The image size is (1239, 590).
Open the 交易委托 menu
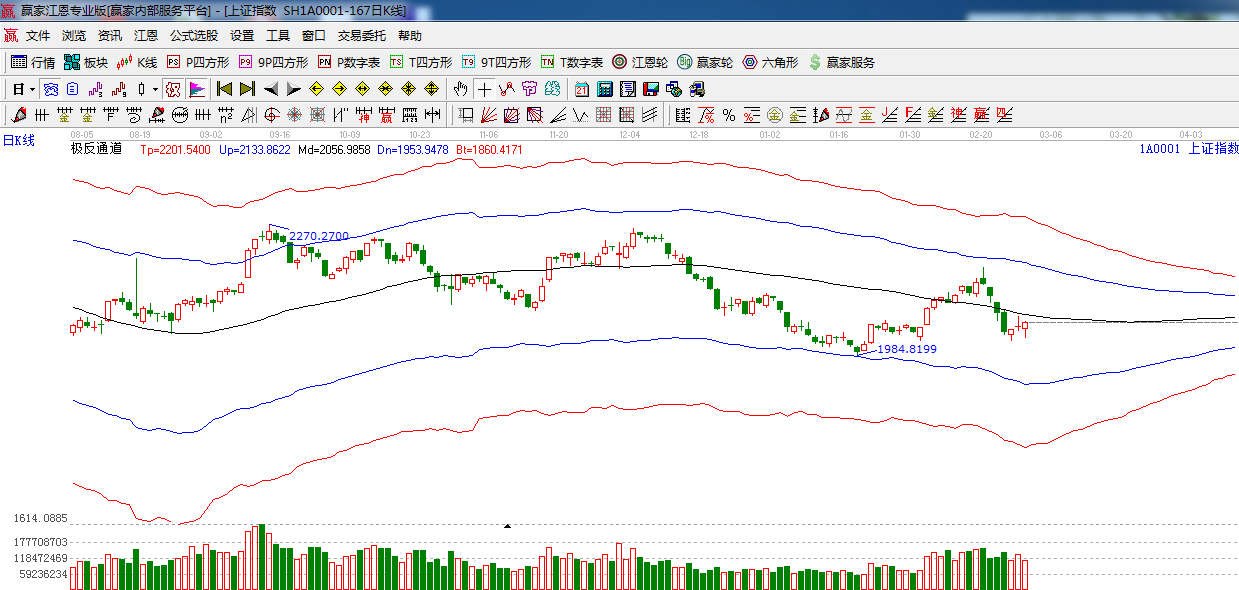(x=361, y=35)
